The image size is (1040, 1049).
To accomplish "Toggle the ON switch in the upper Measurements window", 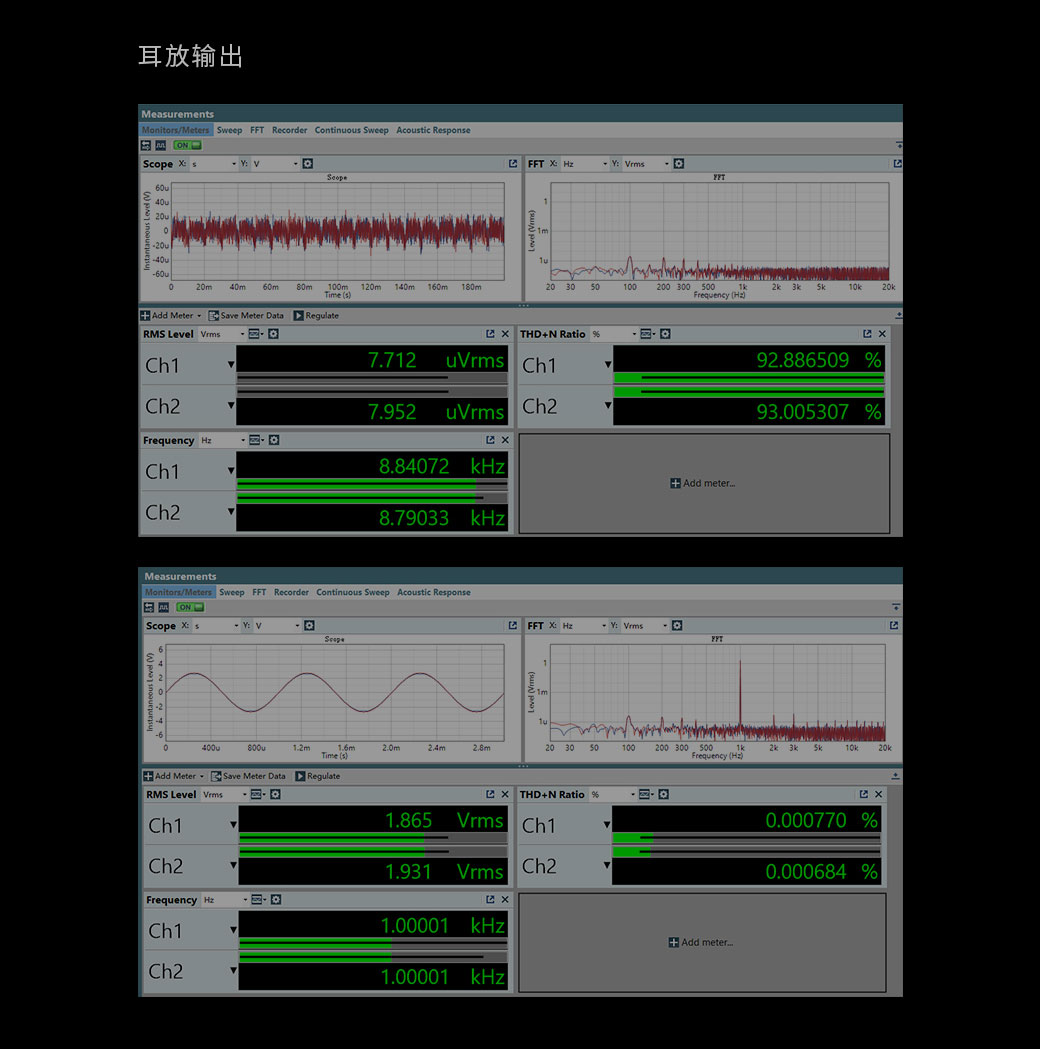I will 187,145.
